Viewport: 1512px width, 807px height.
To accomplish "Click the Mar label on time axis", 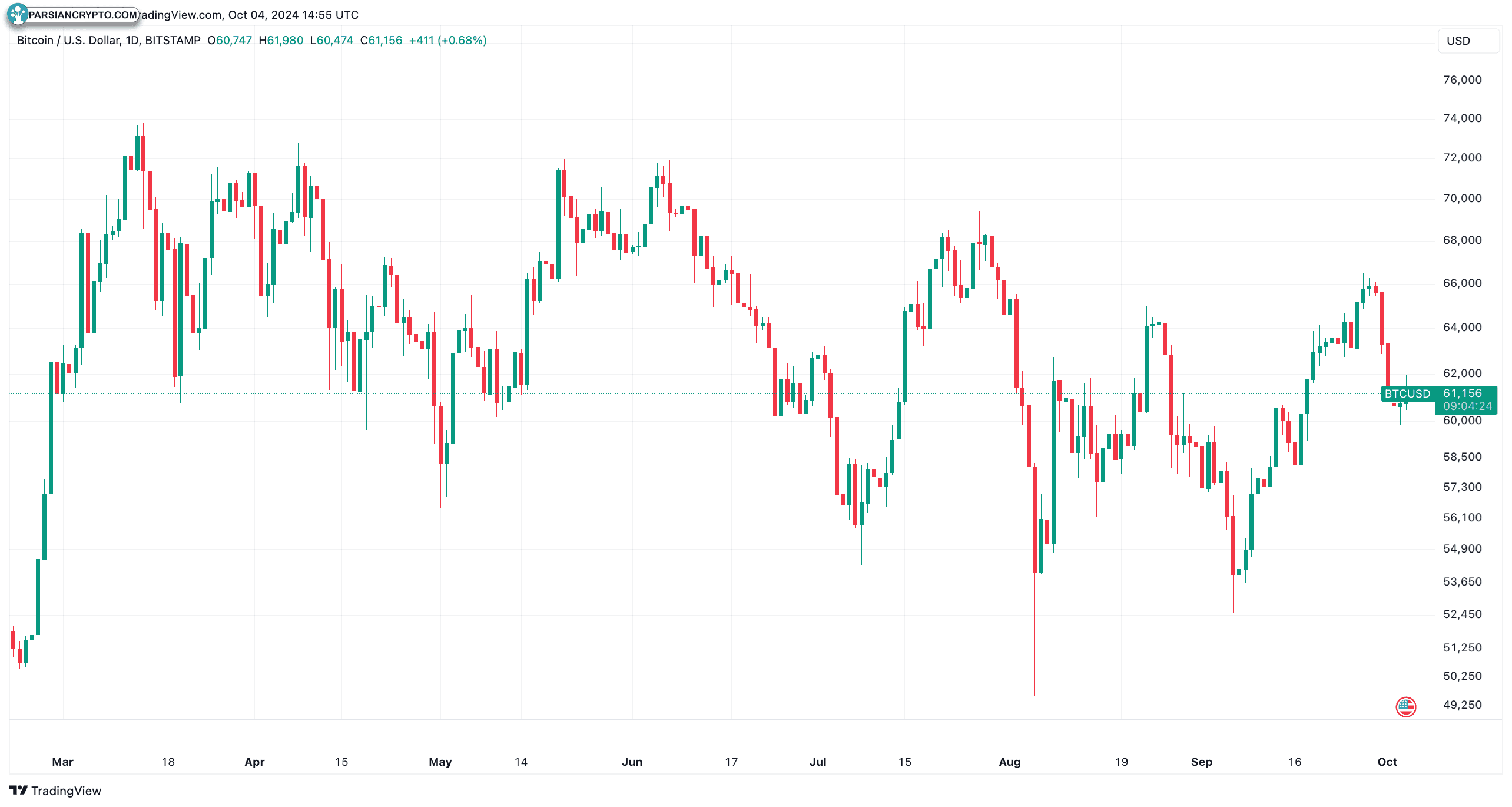I will 62,762.
